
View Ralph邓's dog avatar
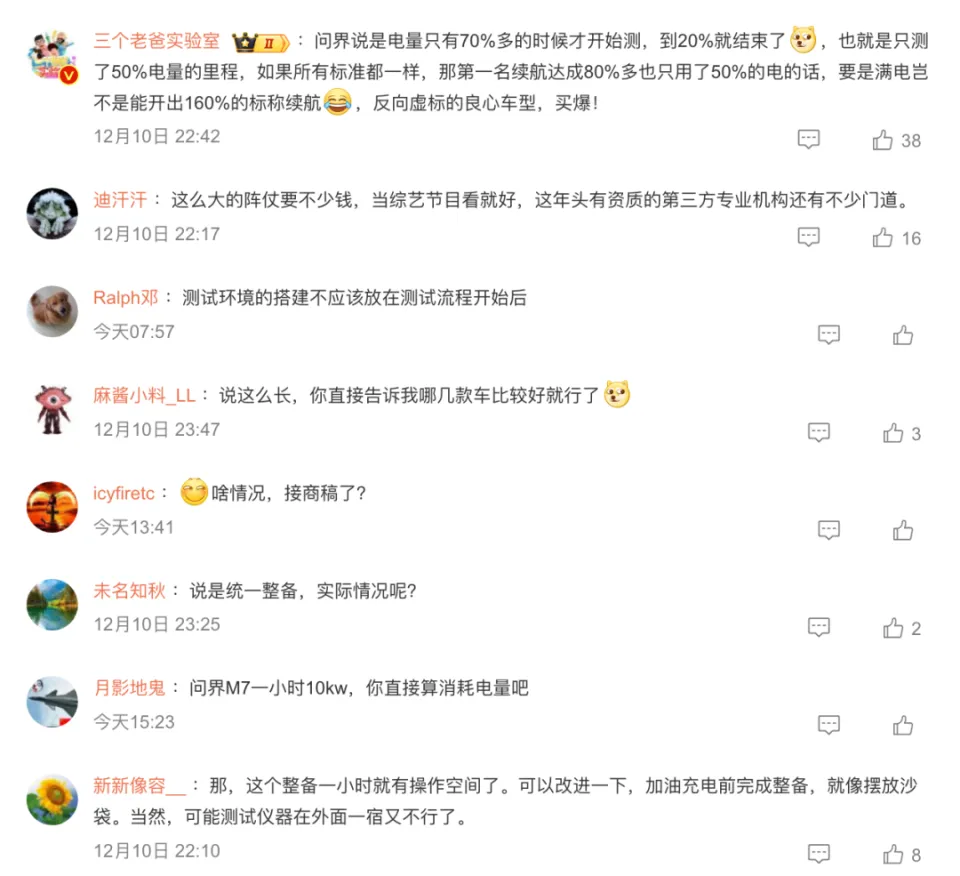click(x=52, y=311)
